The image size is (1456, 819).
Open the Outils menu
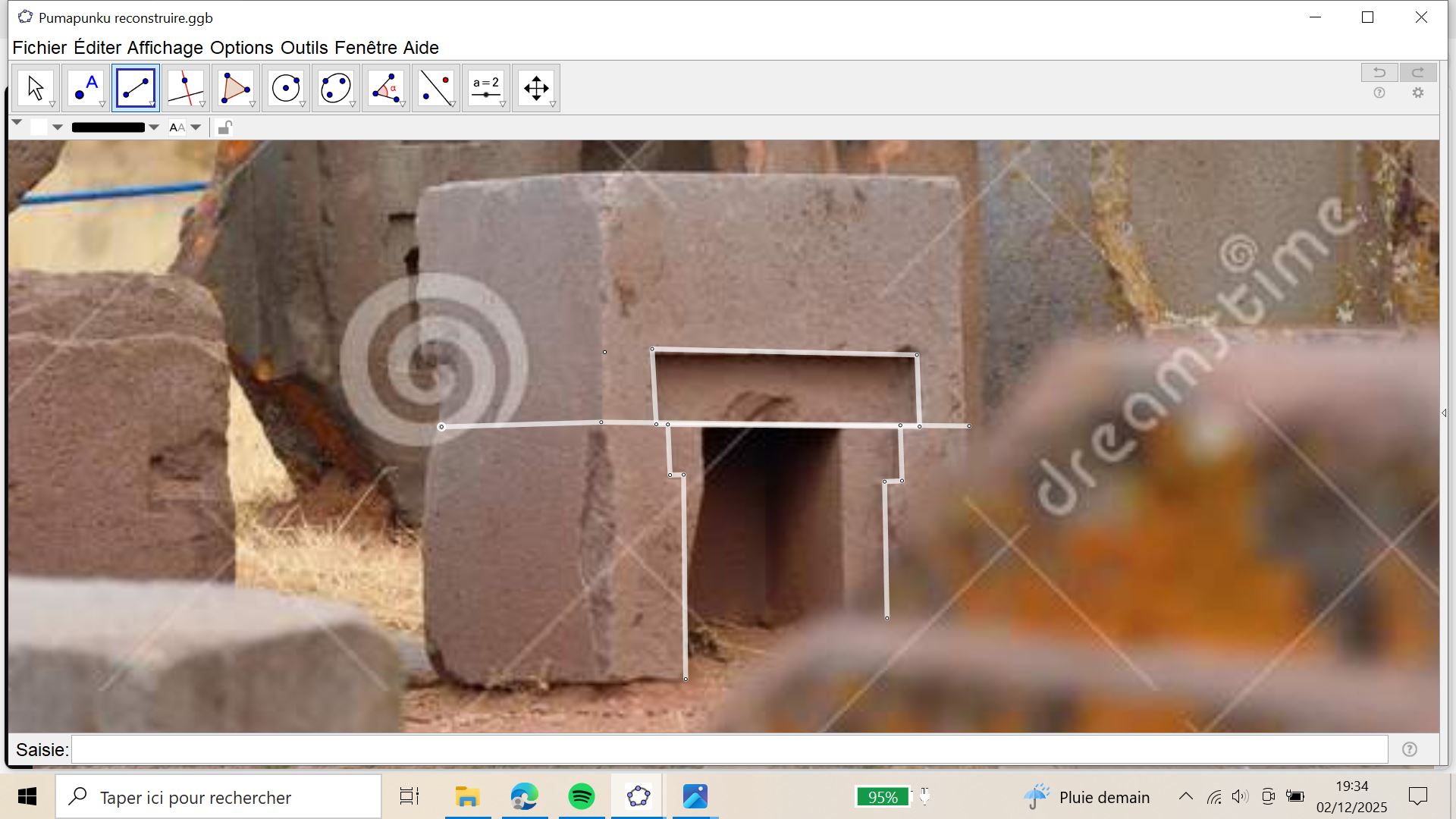303,48
